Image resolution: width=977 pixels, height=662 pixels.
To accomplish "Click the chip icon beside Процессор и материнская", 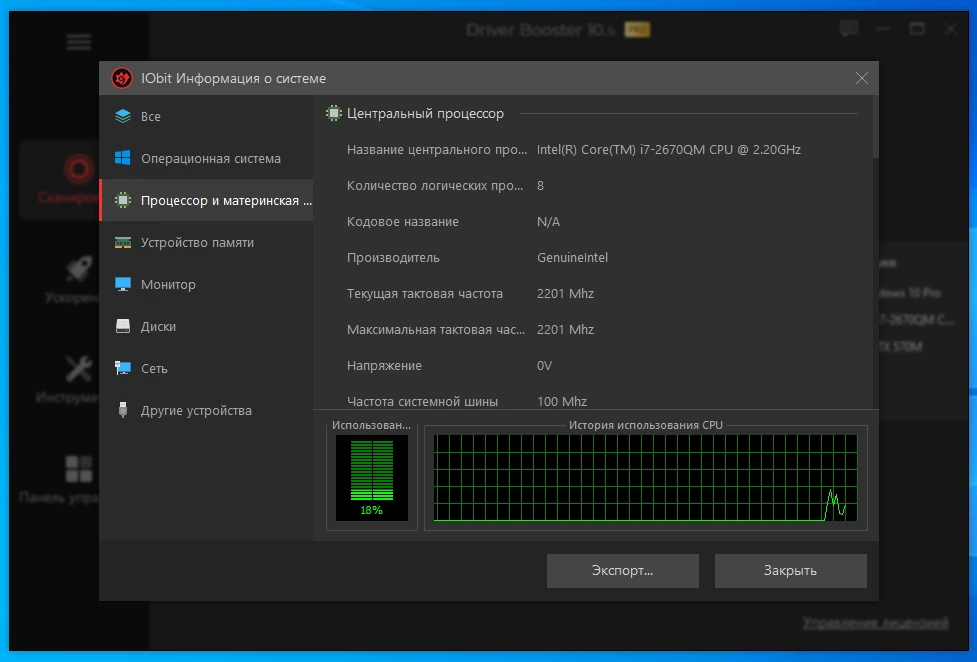I will click(123, 200).
